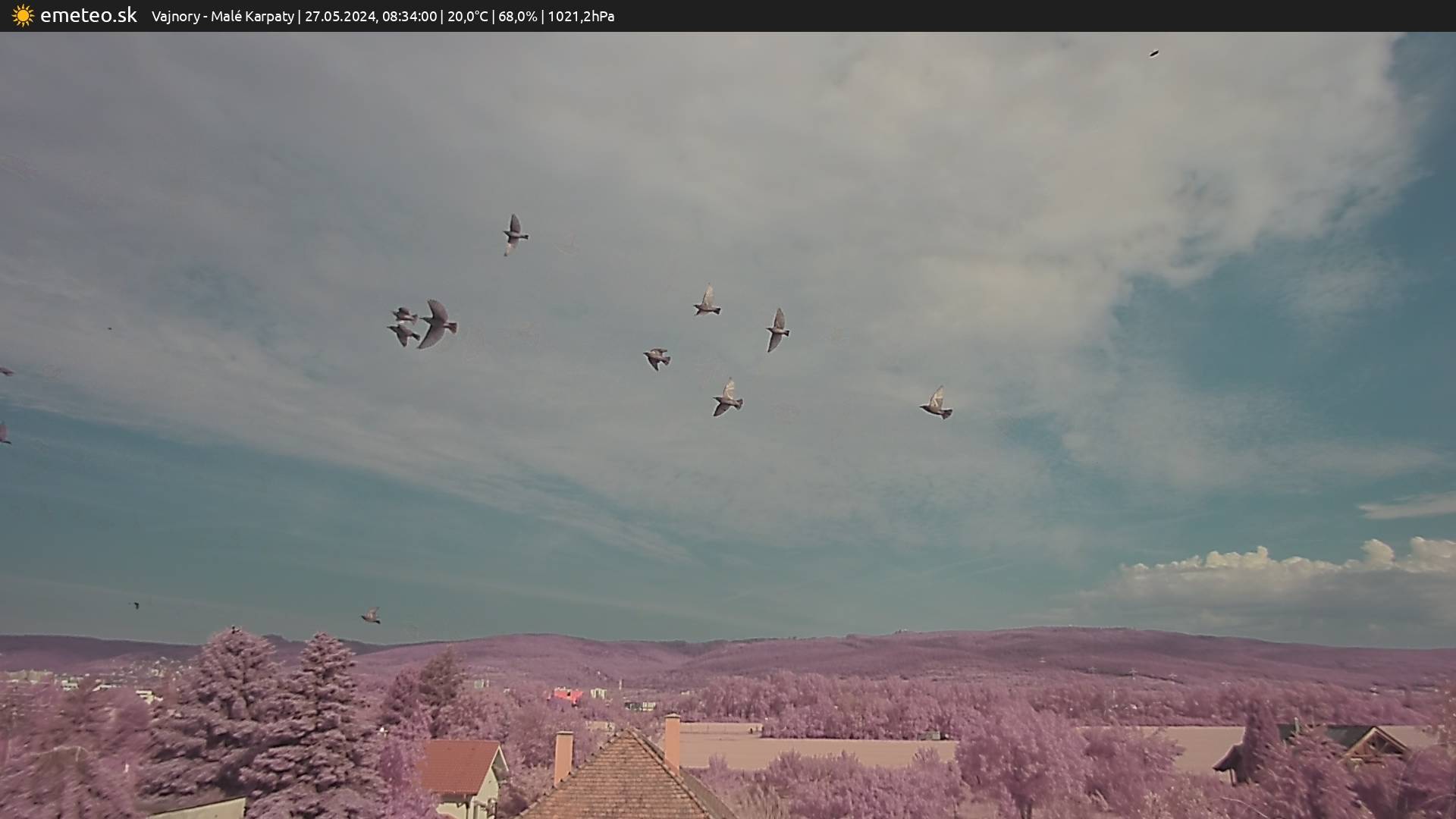Click the topmost bird in the flock
The image size is (1456, 819).
click(514, 234)
